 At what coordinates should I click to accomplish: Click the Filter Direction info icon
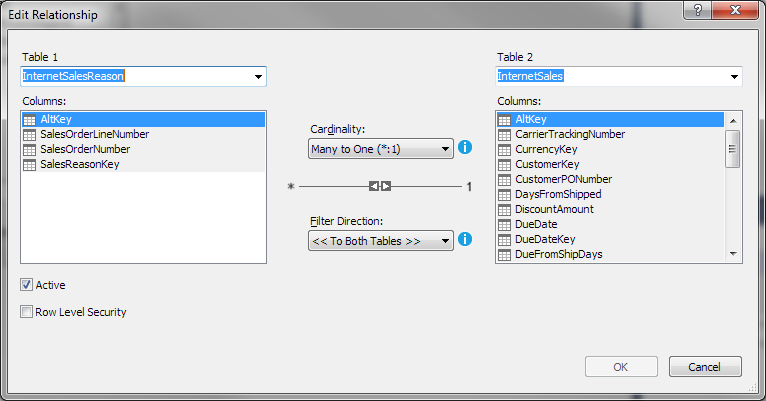coord(465,239)
